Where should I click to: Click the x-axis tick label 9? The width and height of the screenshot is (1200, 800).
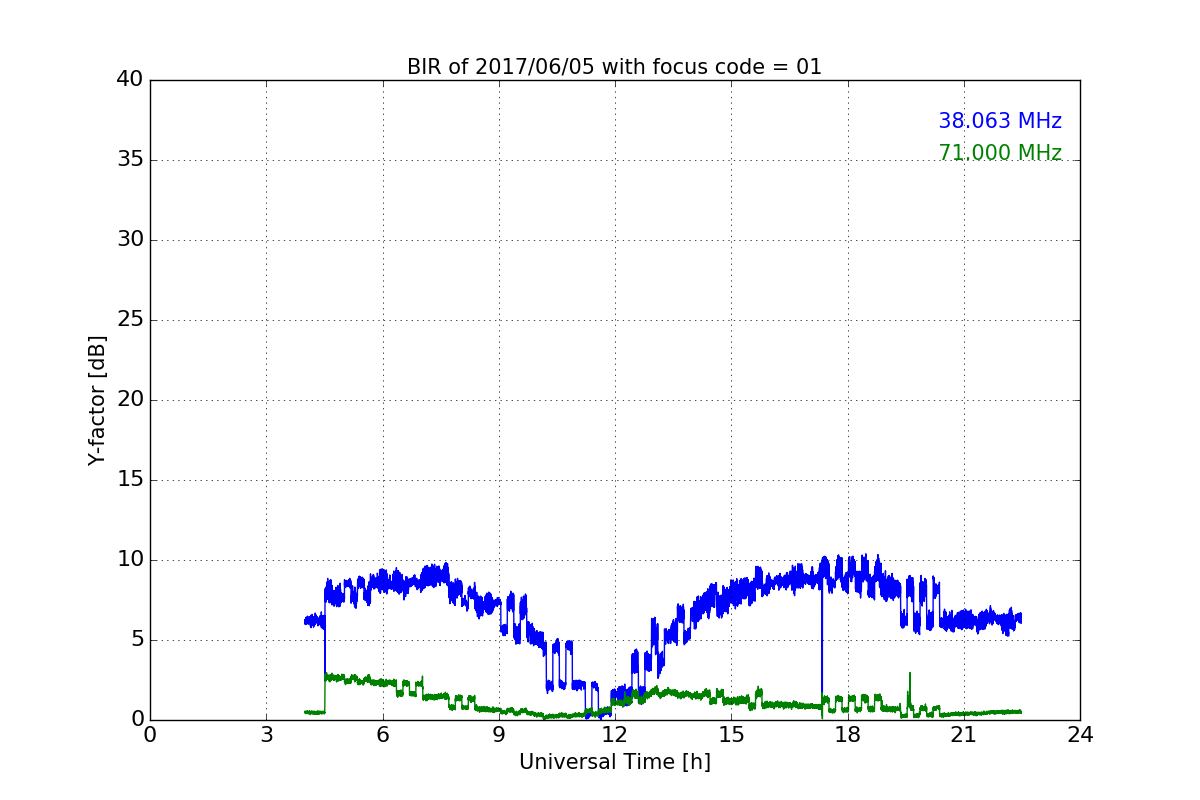click(499, 735)
